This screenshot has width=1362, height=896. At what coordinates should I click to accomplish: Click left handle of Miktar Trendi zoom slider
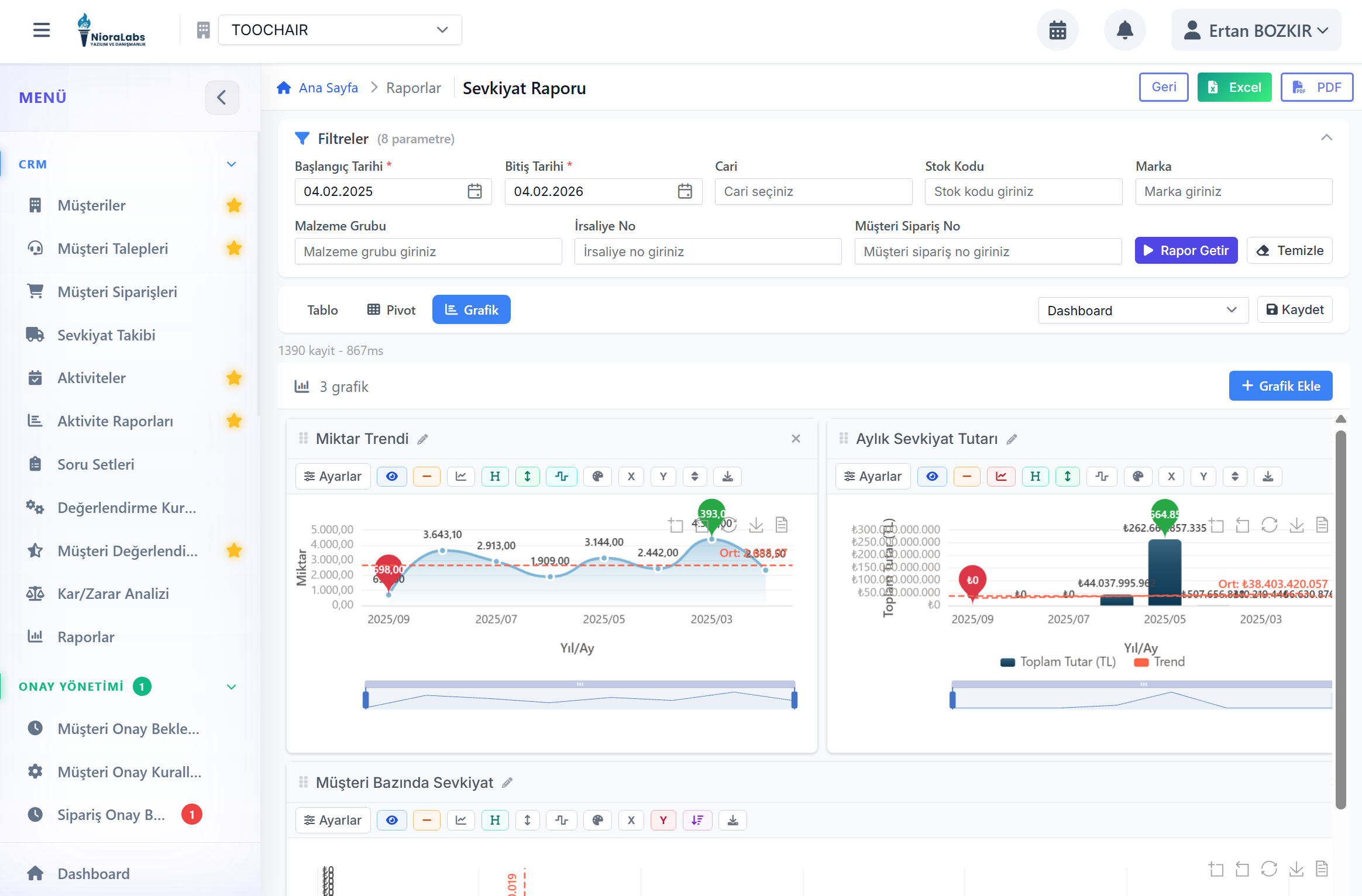[366, 699]
